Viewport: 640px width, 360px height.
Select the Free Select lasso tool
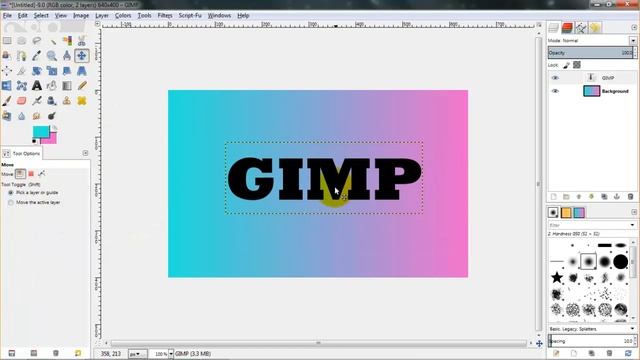click(37, 40)
